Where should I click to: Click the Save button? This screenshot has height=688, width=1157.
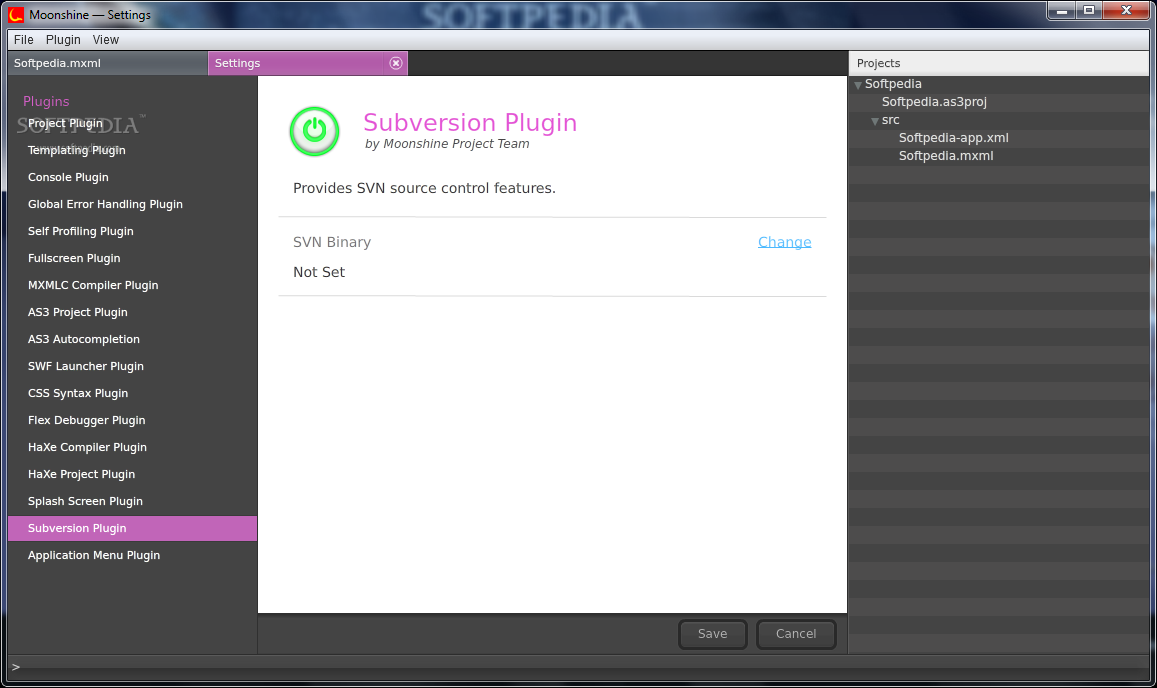pyautogui.click(x=713, y=634)
